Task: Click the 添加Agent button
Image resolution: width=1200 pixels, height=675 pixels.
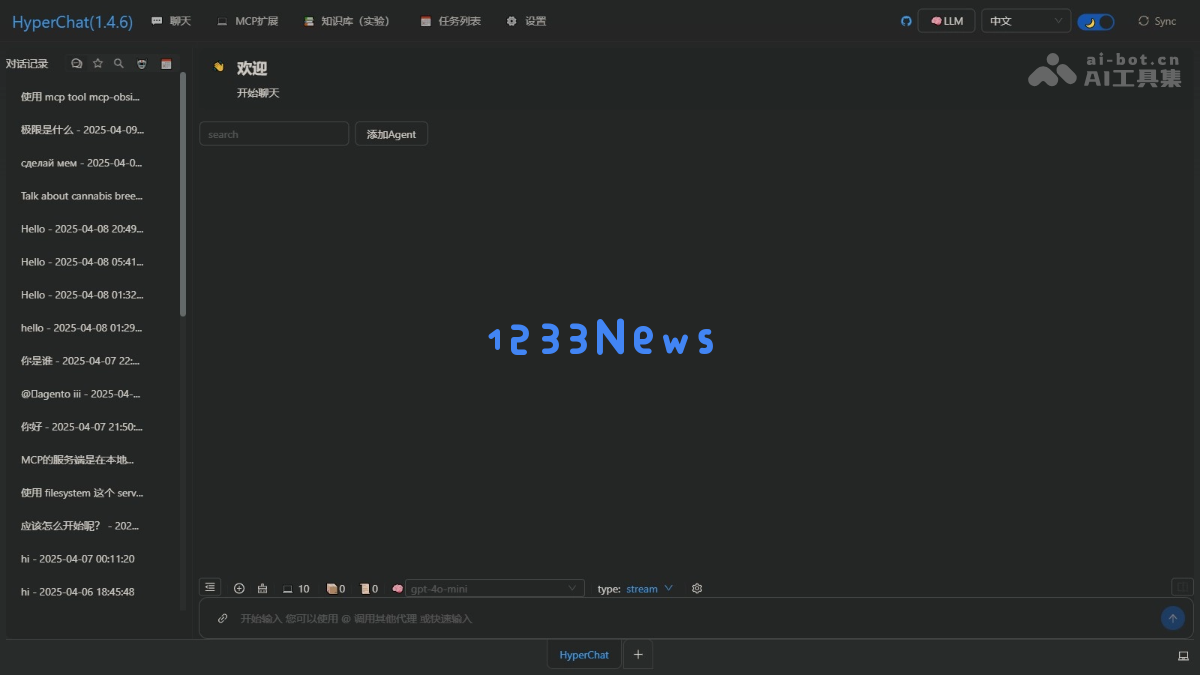Action: pyautogui.click(x=391, y=134)
